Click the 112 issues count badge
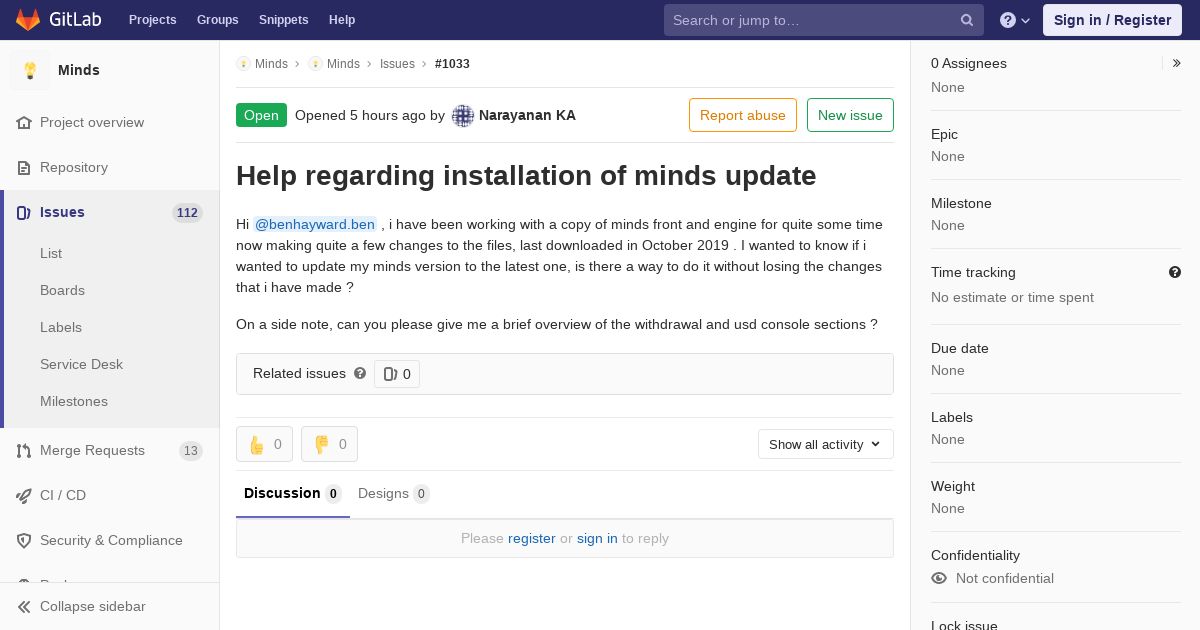 click(187, 212)
